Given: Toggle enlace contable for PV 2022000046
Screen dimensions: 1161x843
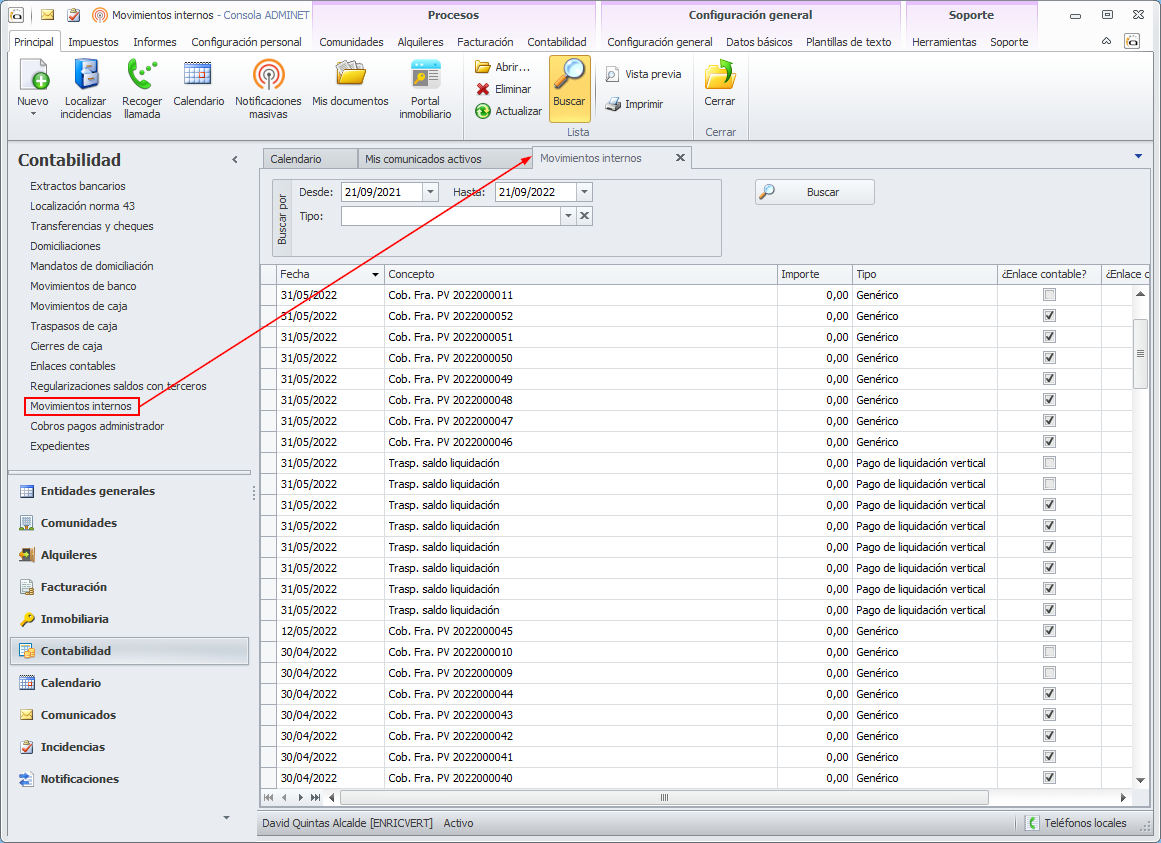Looking at the screenshot, I should (x=1049, y=441).
